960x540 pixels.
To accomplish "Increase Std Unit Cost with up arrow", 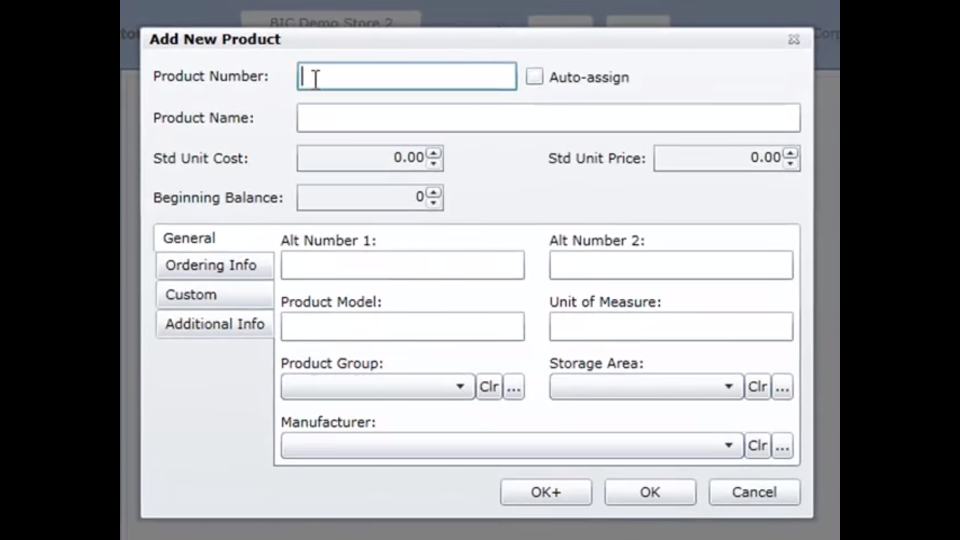I will pyautogui.click(x=433, y=153).
